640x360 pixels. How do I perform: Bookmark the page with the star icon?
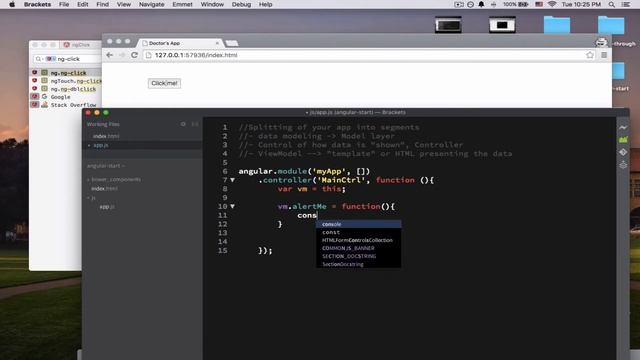pos(590,55)
